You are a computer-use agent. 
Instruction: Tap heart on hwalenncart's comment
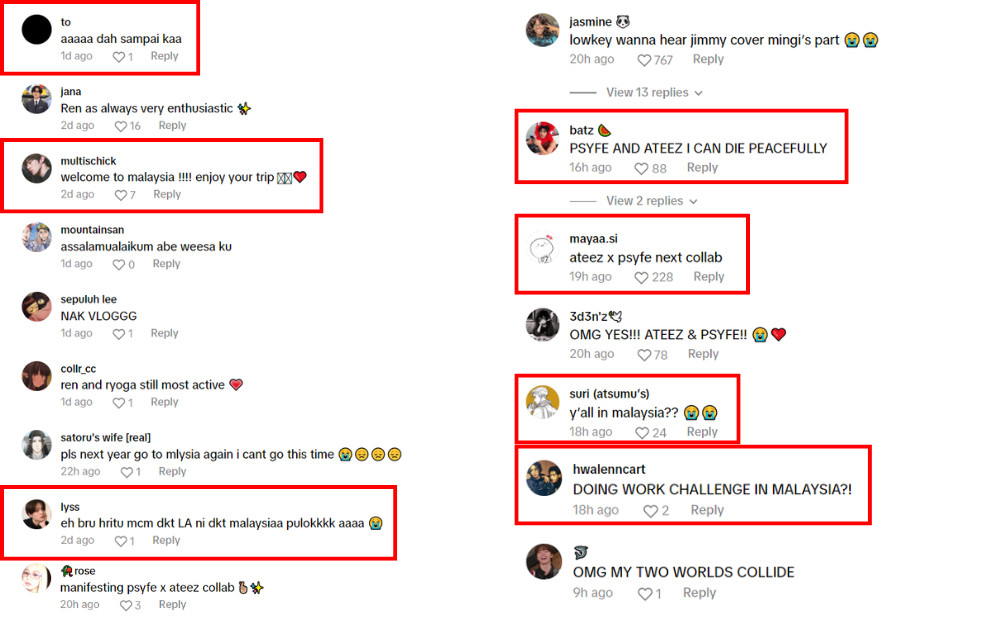tap(650, 511)
